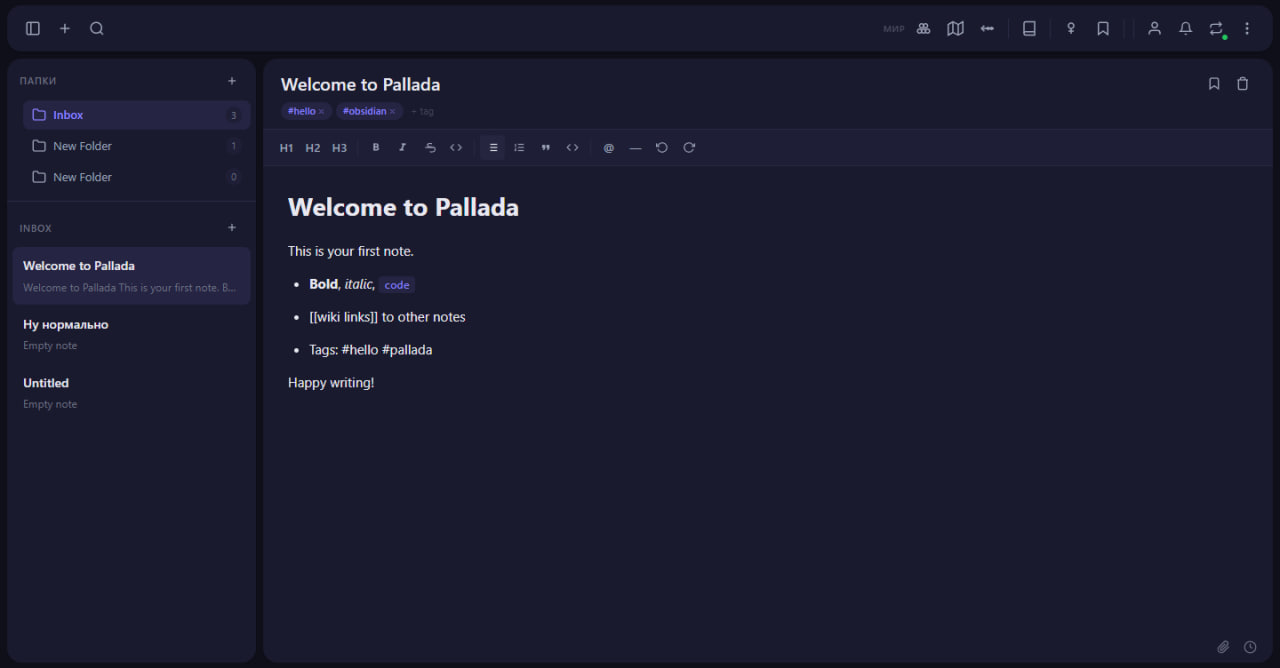Screen dimensions: 1280x668
Task: Insert a horizontal rule divider
Action: coord(635,148)
